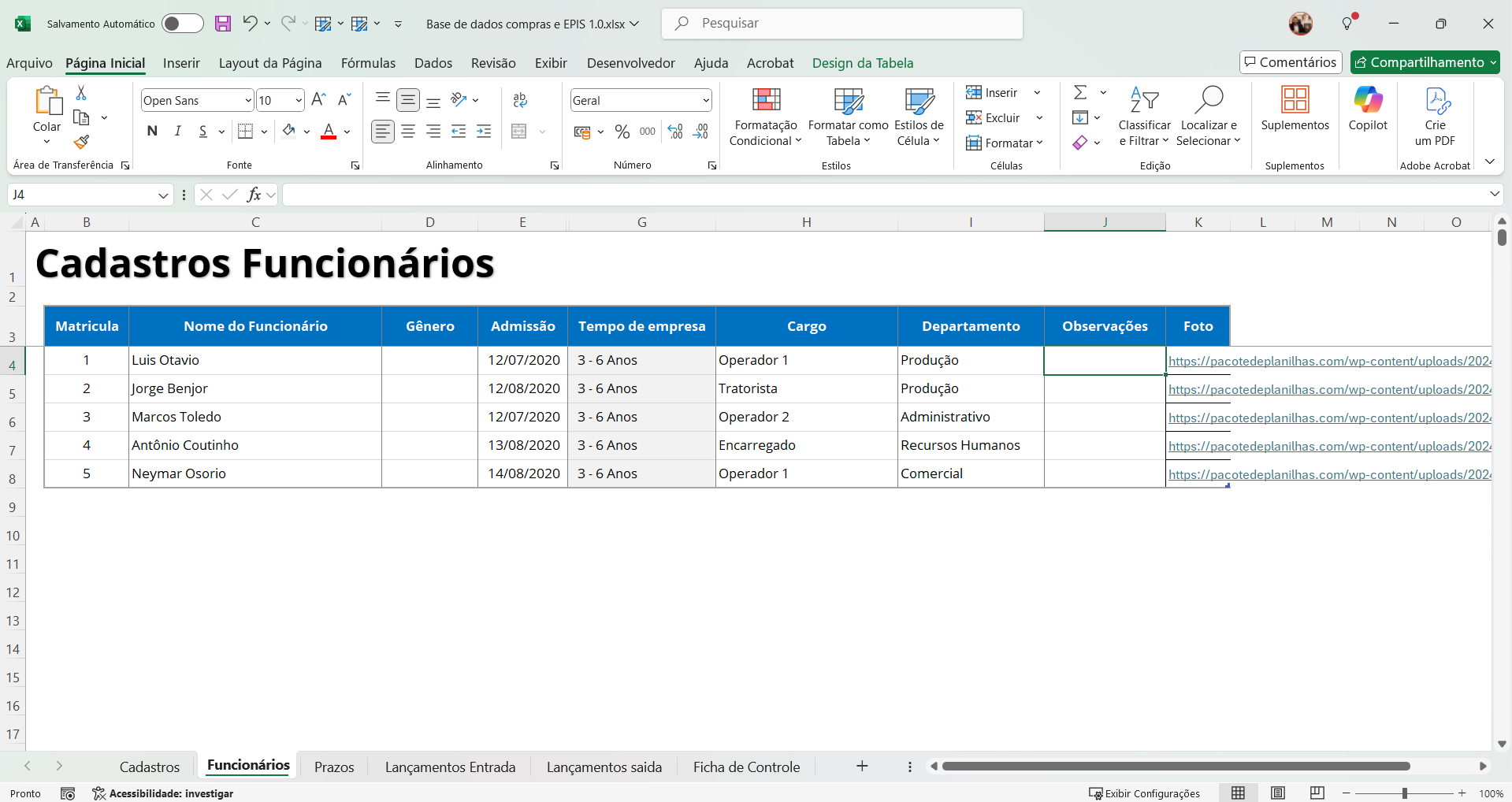Viewport: 1512px width, 802px height.
Task: Toggle bold formatting with N button
Action: pos(152,132)
